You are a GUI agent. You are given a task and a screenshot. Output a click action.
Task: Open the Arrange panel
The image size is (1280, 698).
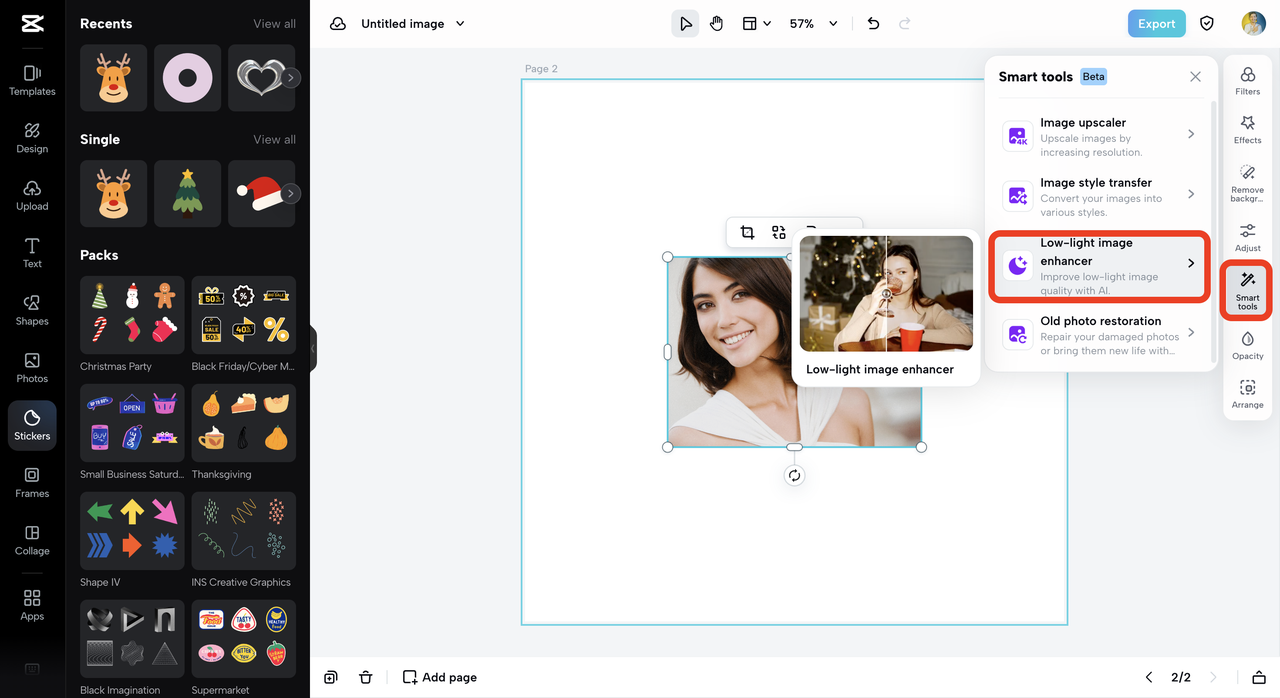1247,395
